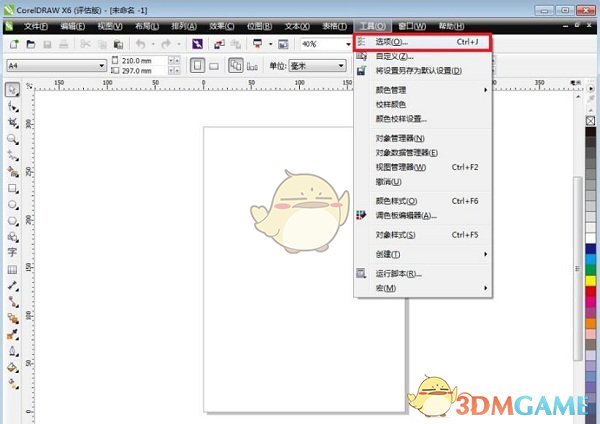Select the Outline pen tool
The height and width of the screenshot is (424, 600).
click(x=13, y=351)
